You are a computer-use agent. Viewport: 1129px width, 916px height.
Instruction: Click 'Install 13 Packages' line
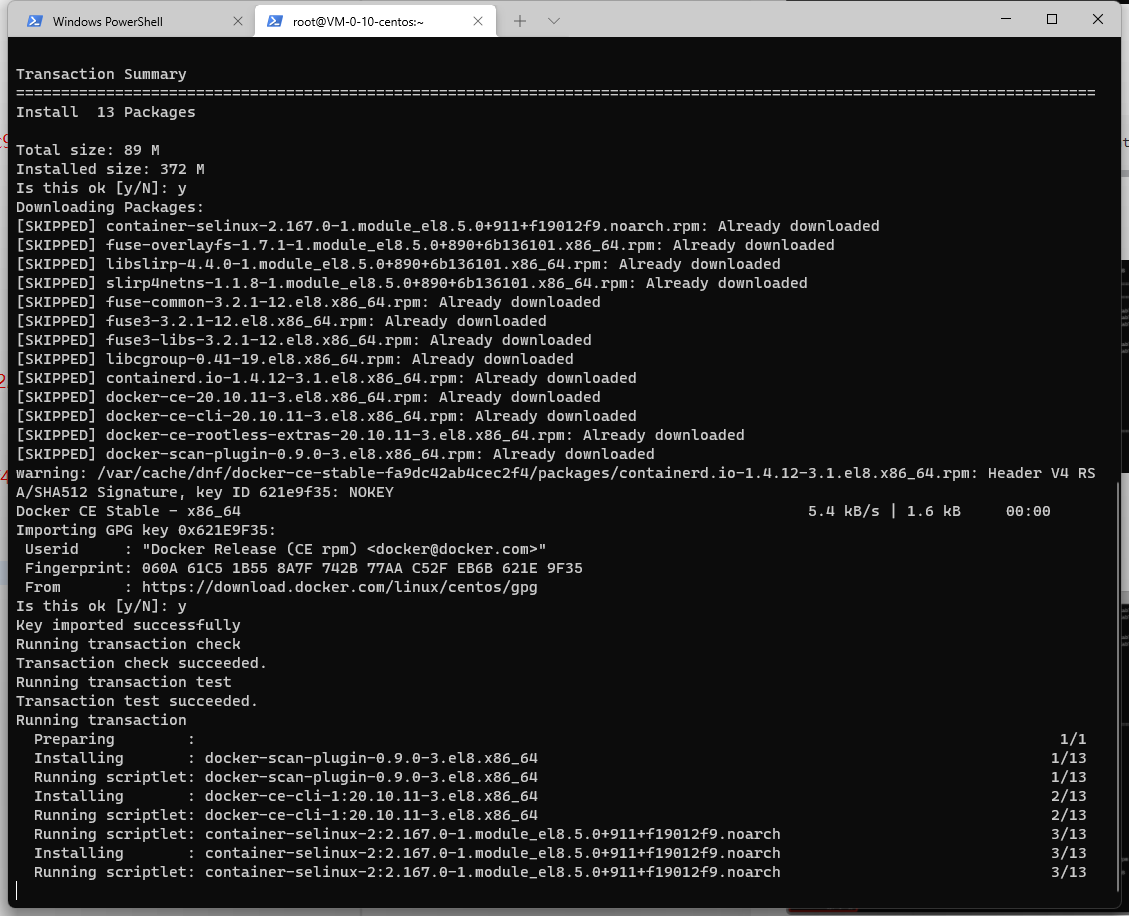[106, 112]
